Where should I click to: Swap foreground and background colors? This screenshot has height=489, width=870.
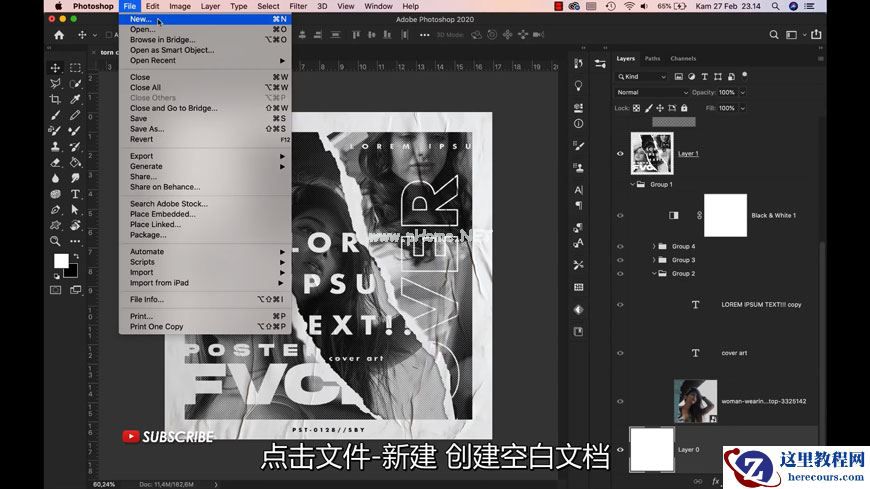coord(76,256)
